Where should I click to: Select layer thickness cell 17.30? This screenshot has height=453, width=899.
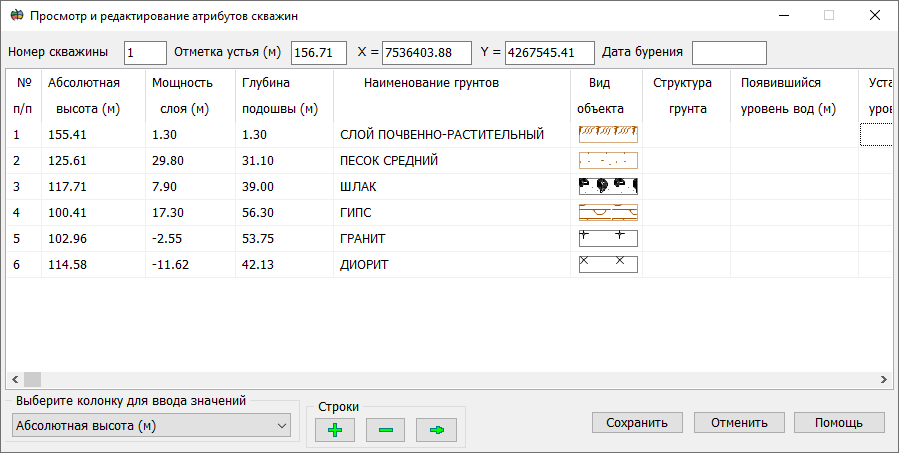coord(190,213)
